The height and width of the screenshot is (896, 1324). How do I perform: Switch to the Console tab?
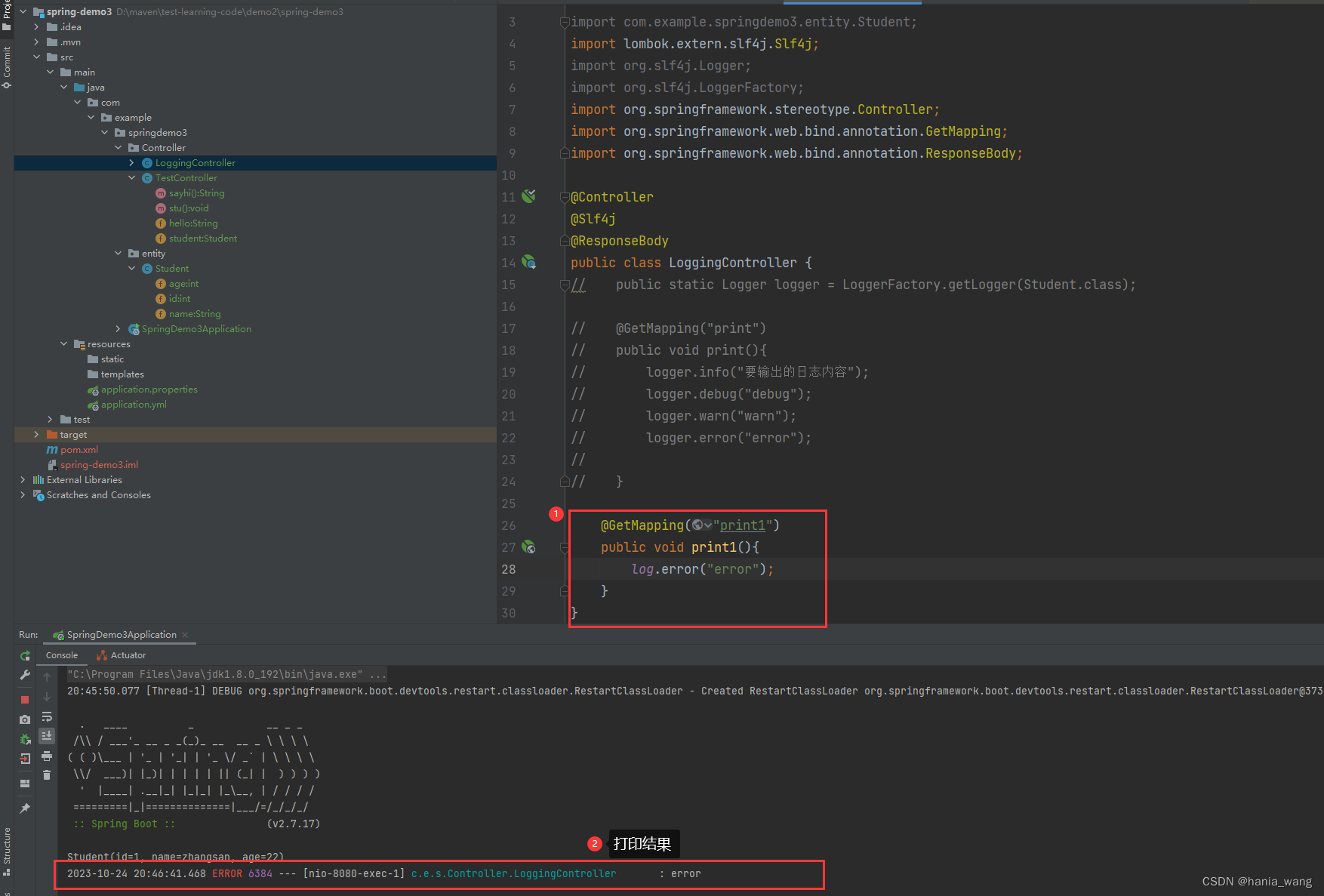[62, 655]
